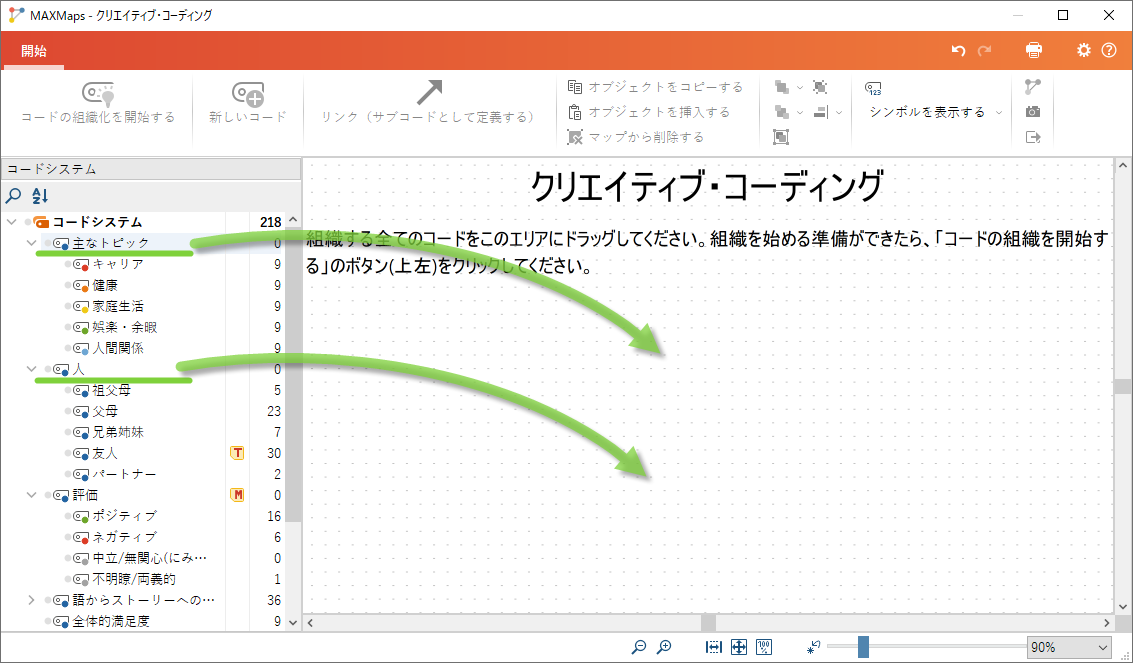Image resolution: width=1133 pixels, height=663 pixels.
Task: Click the link mode node icon
Action: pyautogui.click(x=1033, y=87)
